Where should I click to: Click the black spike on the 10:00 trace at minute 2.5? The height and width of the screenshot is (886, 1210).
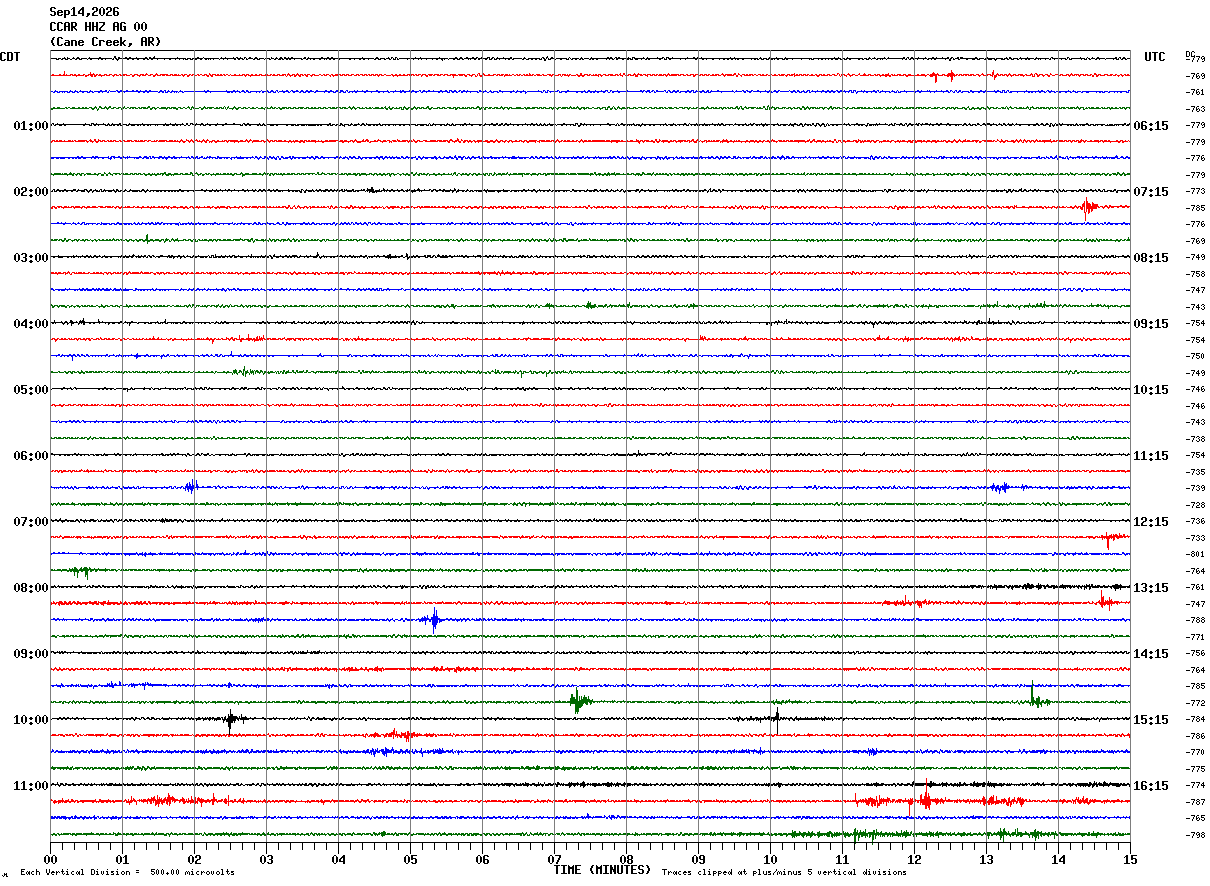pyautogui.click(x=231, y=719)
